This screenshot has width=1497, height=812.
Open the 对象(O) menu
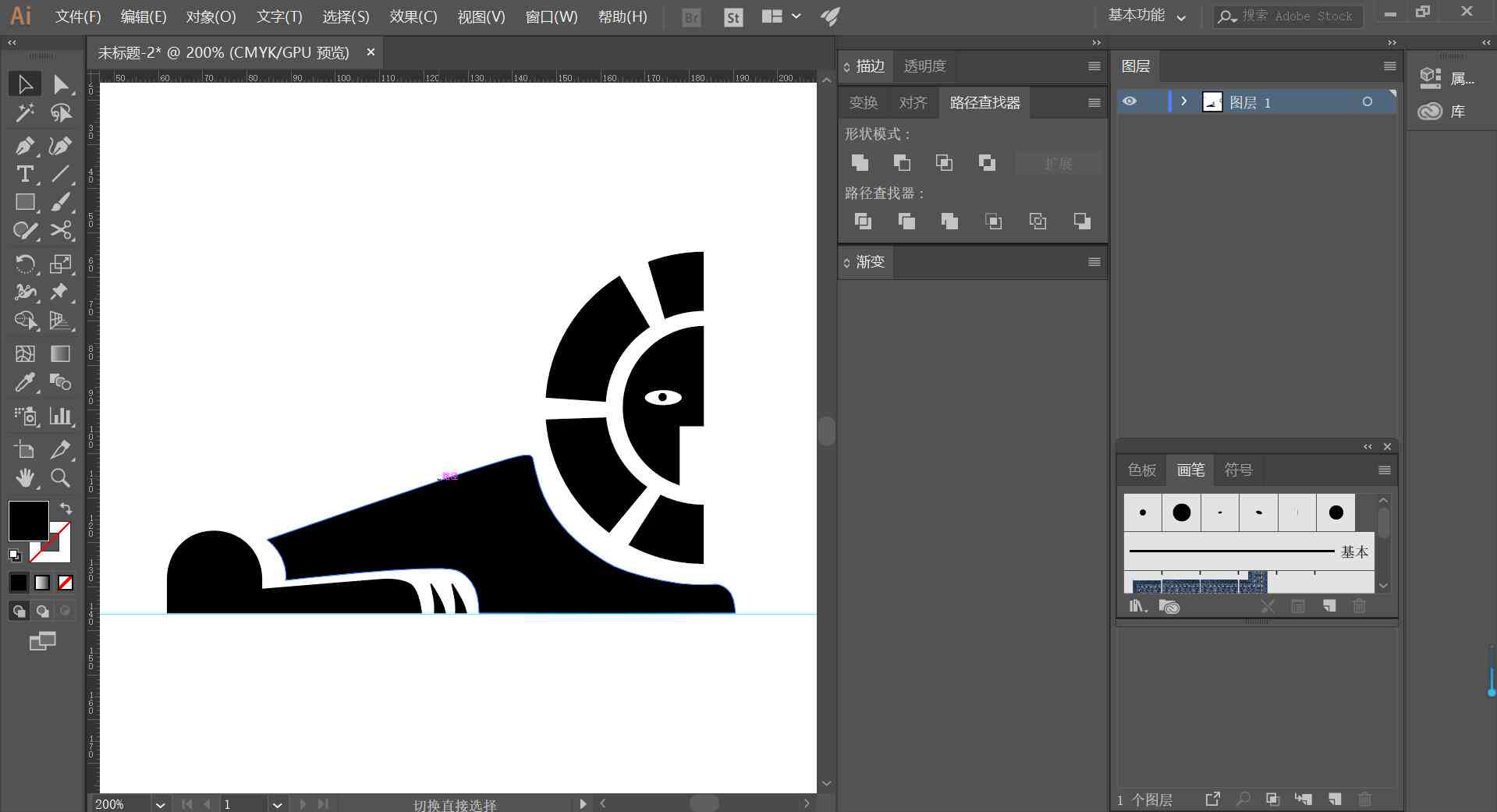[211, 16]
